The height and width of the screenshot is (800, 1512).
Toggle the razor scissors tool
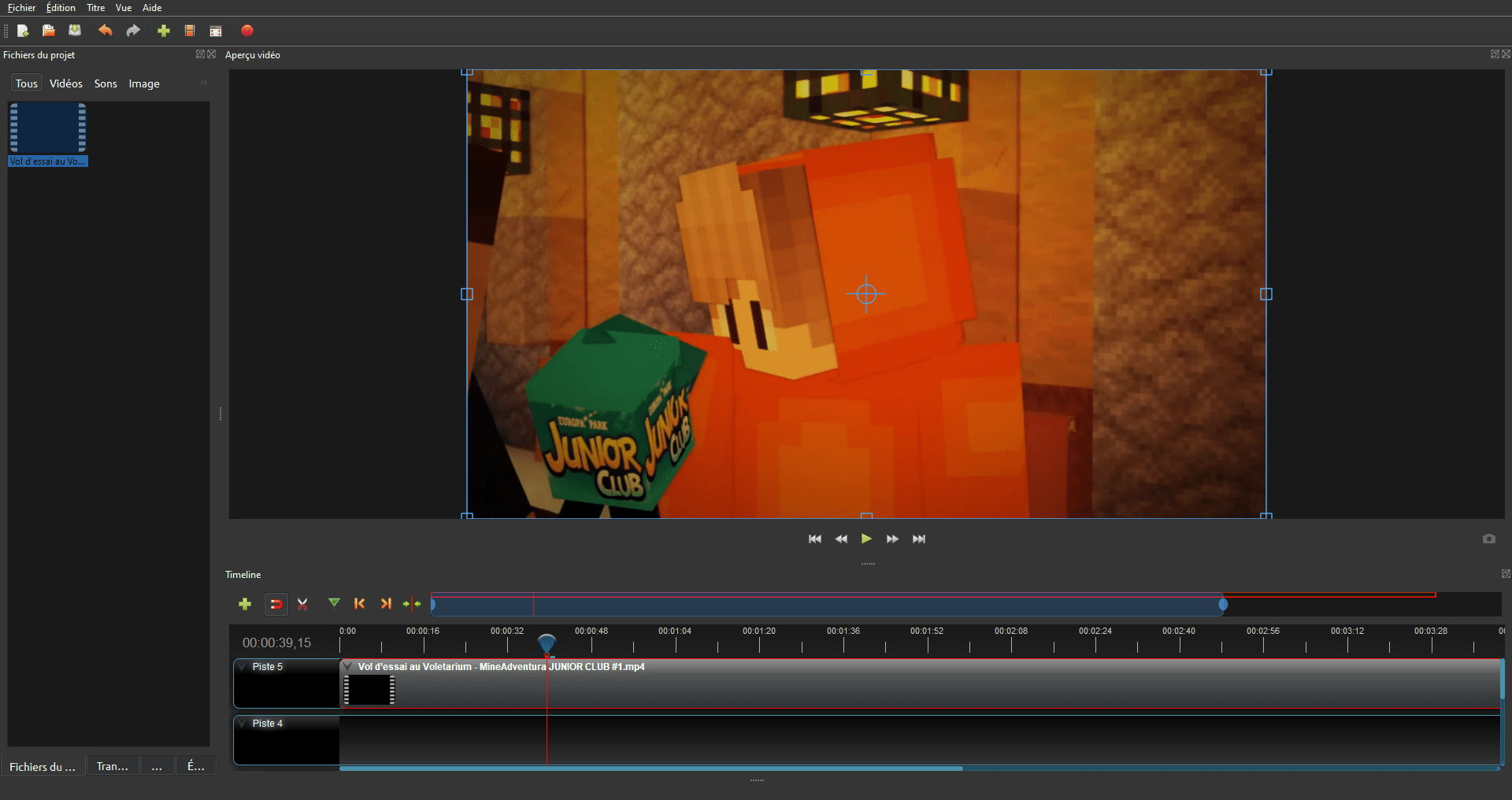click(x=302, y=604)
